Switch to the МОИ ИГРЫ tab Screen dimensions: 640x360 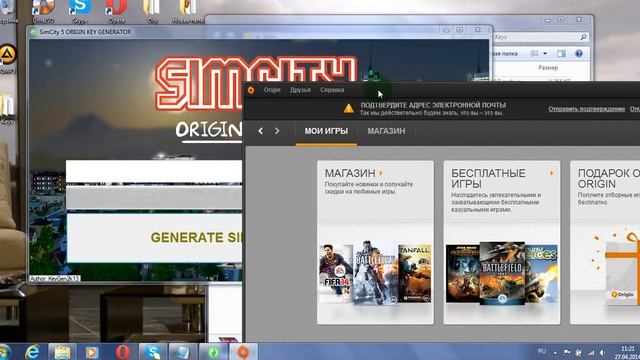click(326, 131)
